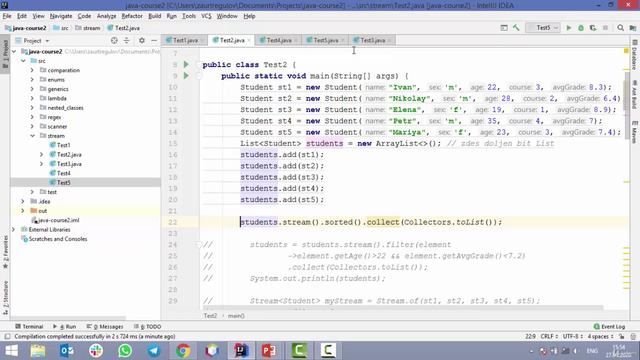Hide the Project panel with minus icon

pos(154,40)
